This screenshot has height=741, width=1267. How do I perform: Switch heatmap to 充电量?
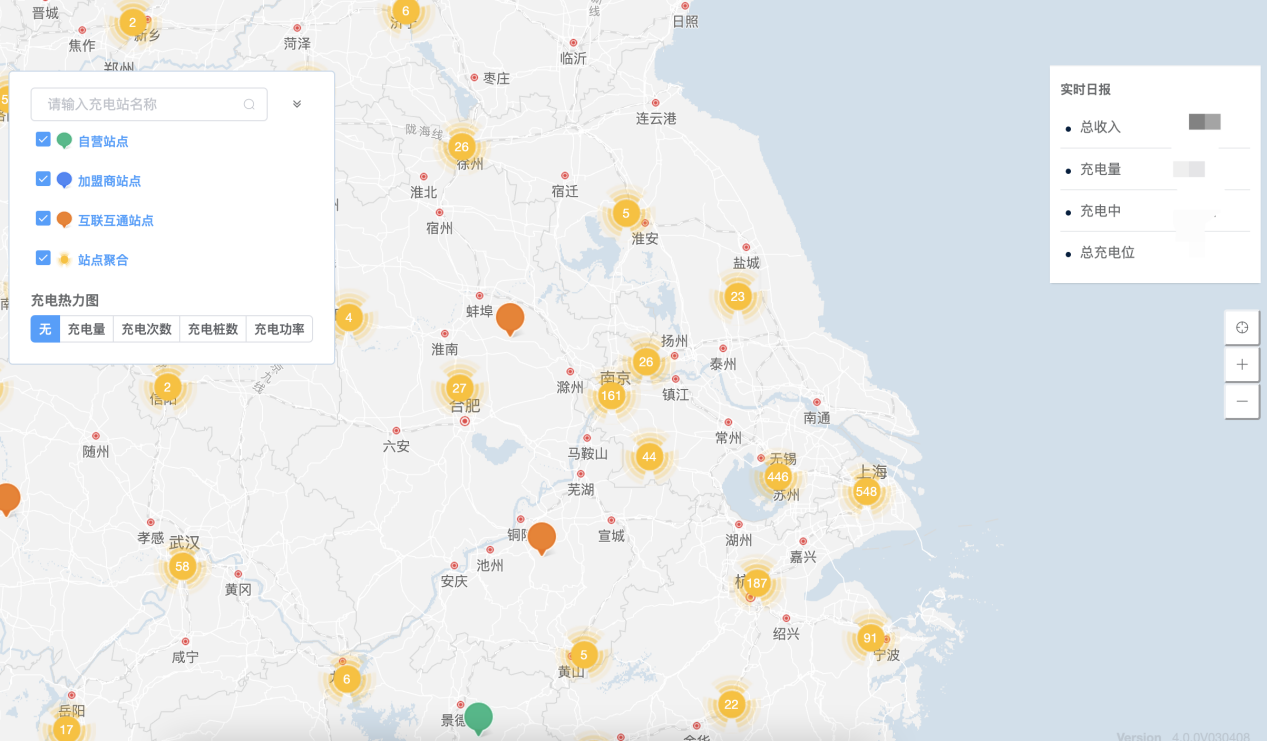pos(86,329)
